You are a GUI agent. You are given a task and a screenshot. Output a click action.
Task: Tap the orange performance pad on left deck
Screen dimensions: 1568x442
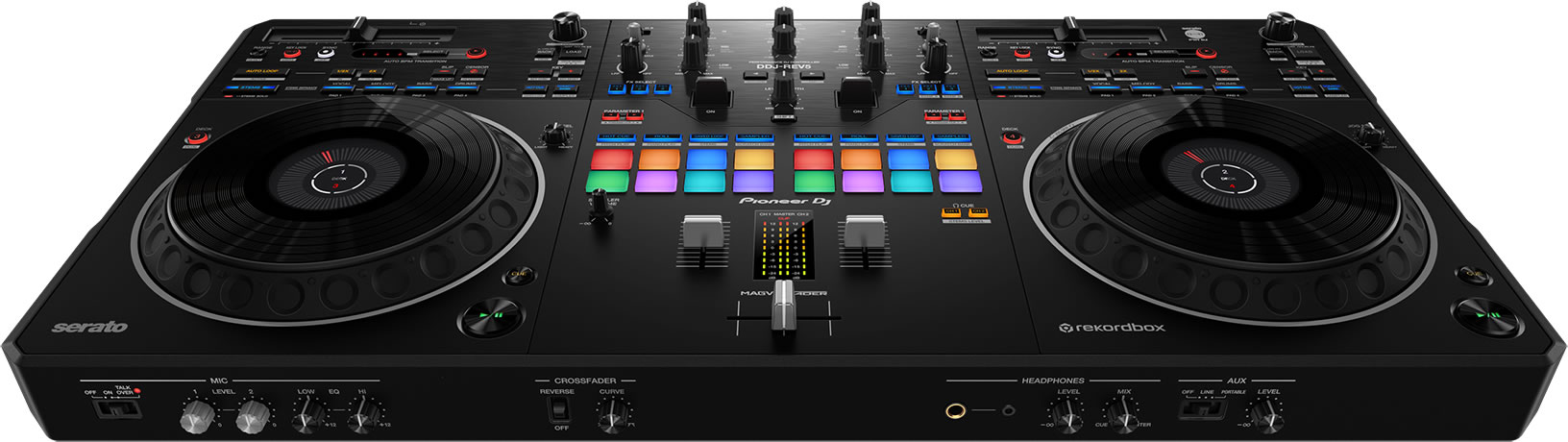point(658,159)
